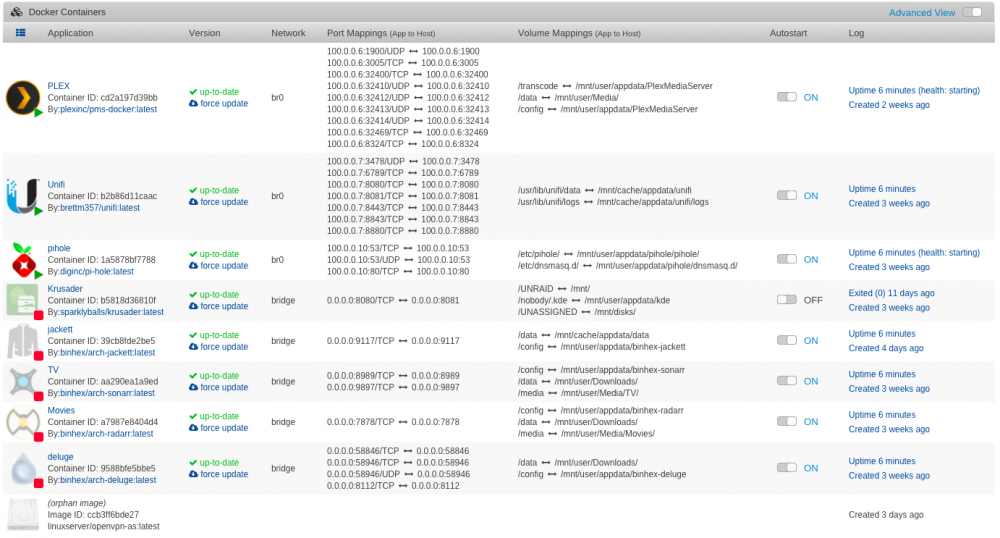Click the list view icon in header
1000x538 pixels.
(x=20, y=33)
